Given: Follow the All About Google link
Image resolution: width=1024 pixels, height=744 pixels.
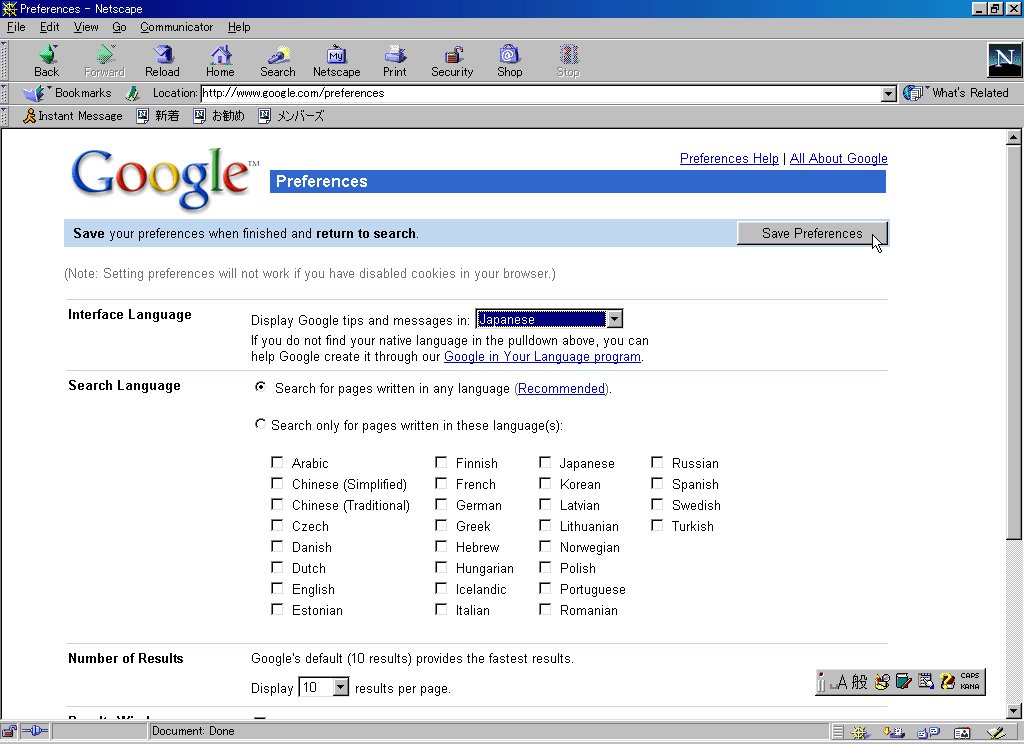Looking at the screenshot, I should coord(839,158).
